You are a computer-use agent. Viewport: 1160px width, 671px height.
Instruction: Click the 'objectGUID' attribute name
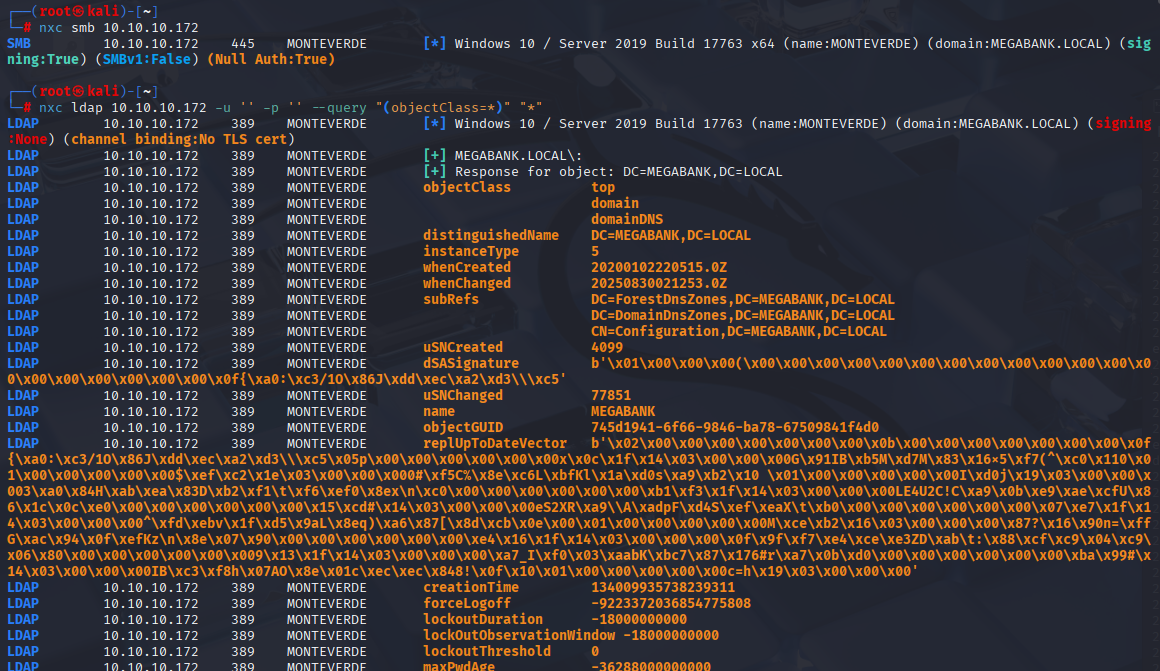point(462,428)
